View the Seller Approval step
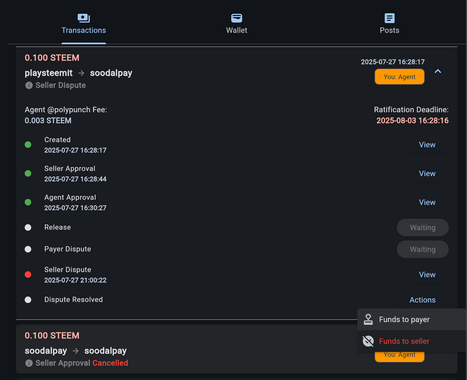Image resolution: width=467 pixels, height=380 pixels. pos(427,173)
